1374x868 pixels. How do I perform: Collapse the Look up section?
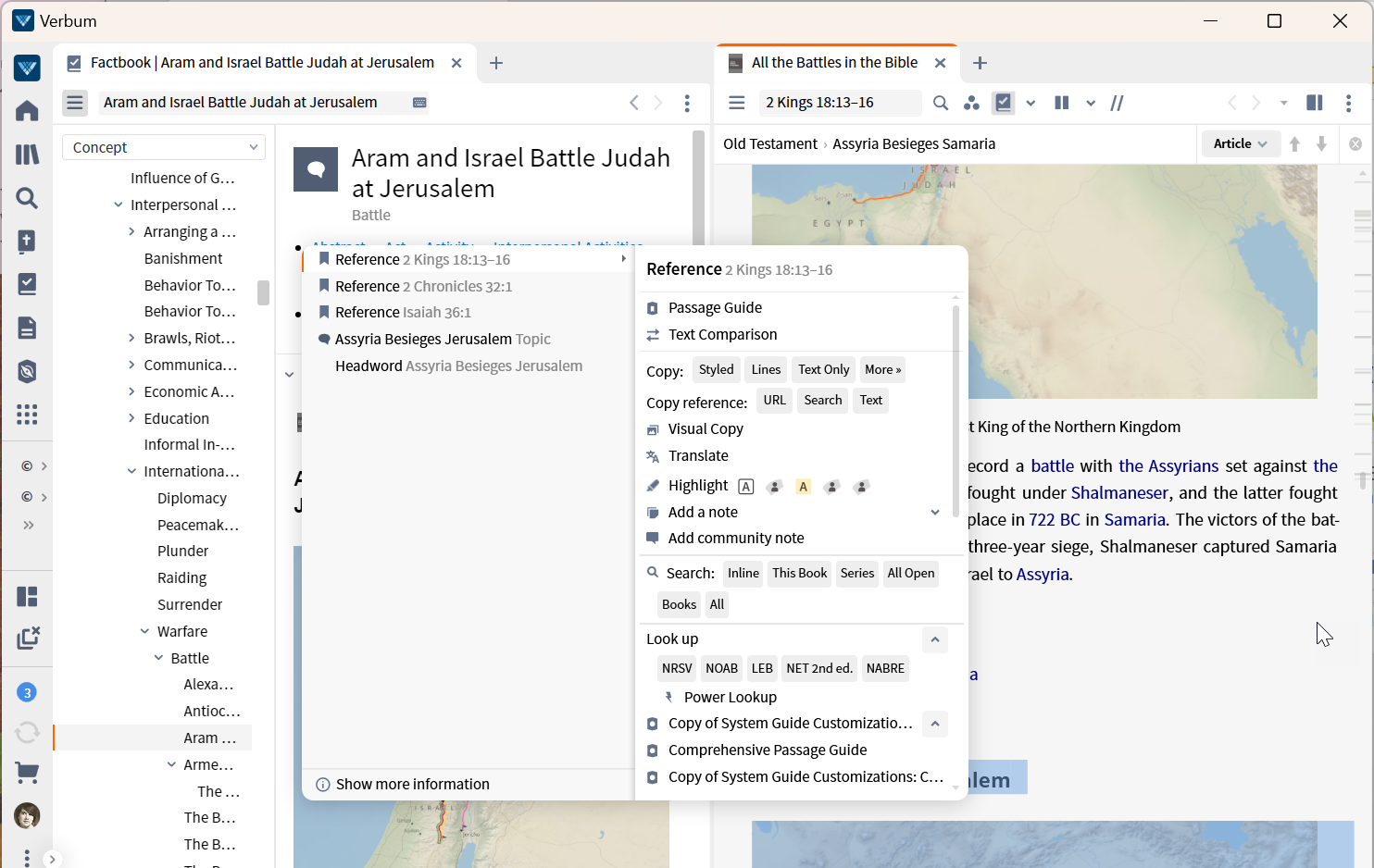point(935,639)
